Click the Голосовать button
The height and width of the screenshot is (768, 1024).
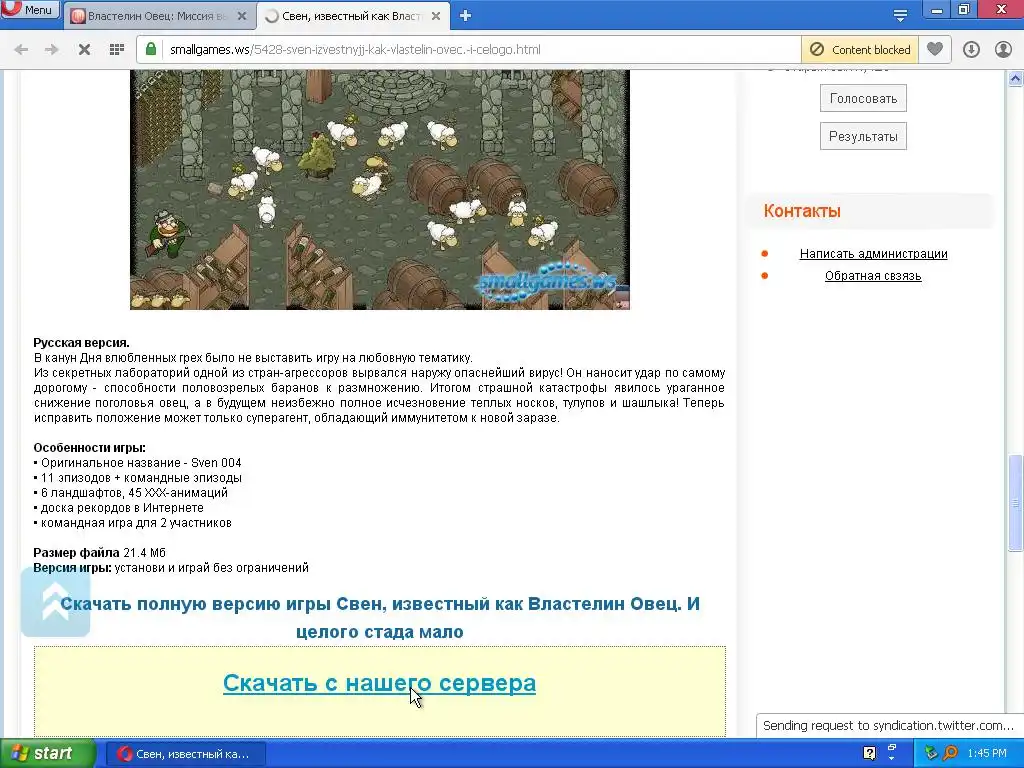[x=863, y=99]
